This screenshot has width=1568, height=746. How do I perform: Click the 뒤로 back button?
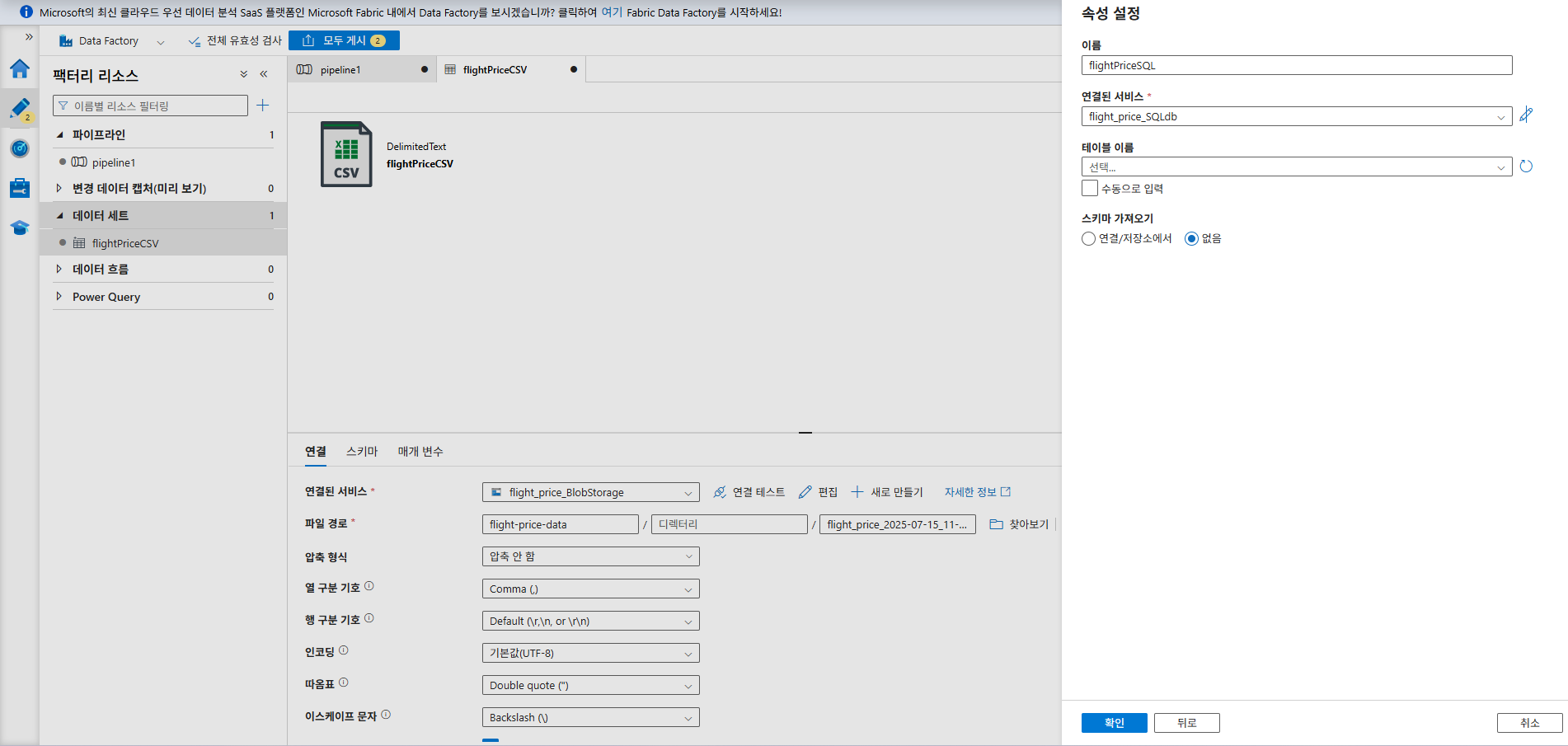tap(1187, 723)
